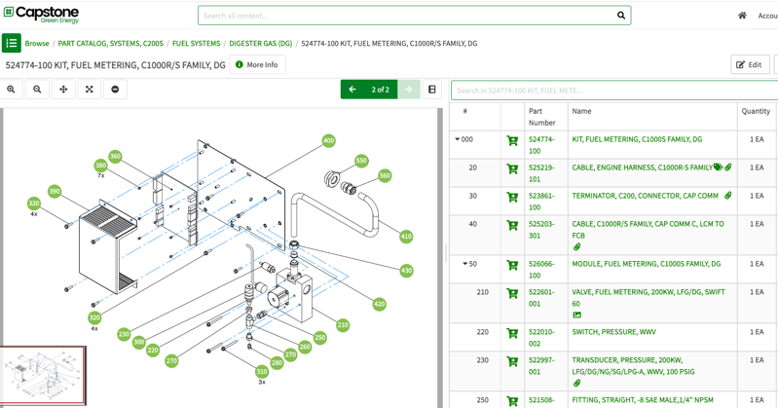Screen dimensions: 778x408
Task: Select callout 410 on the diagram
Action: coord(406,236)
